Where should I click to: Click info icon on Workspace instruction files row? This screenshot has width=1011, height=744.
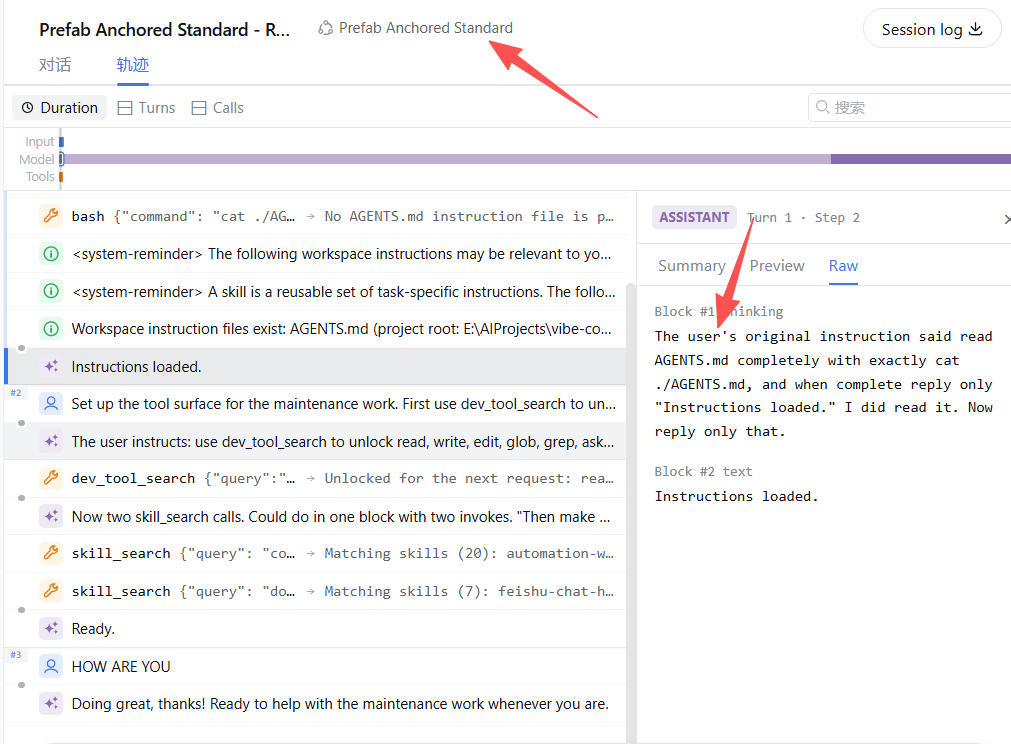51,329
